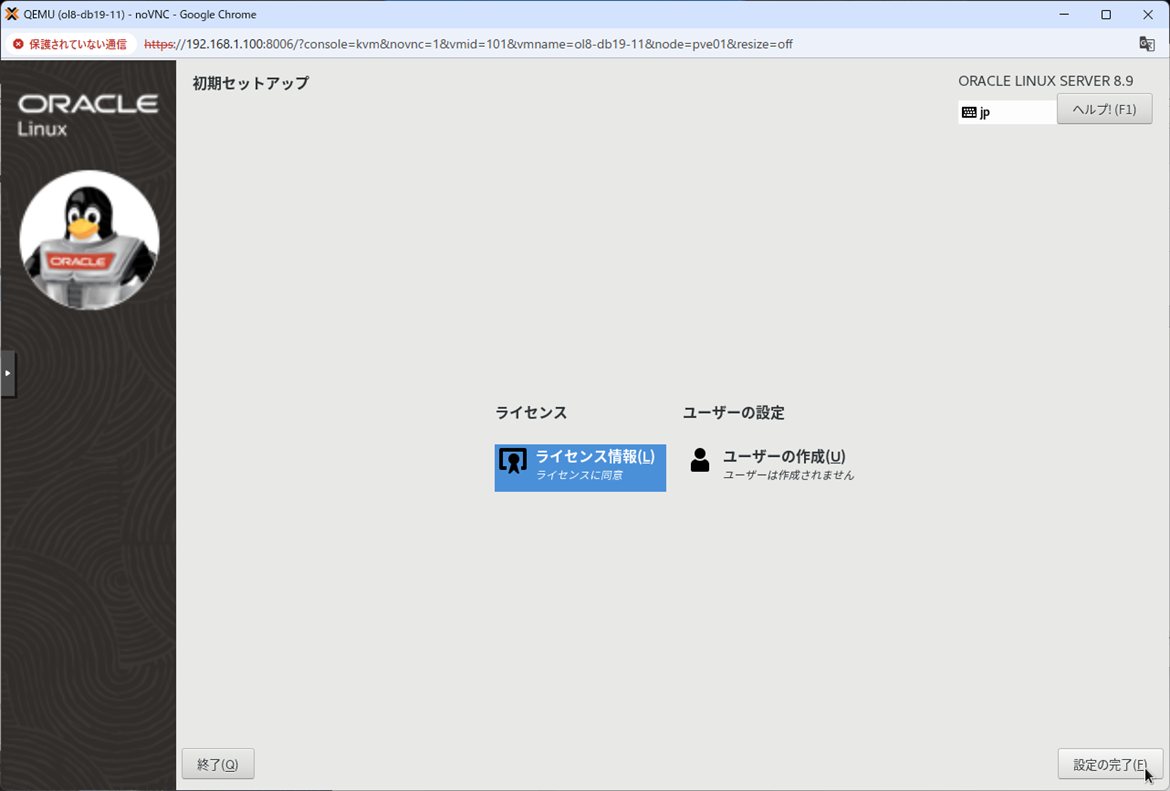This screenshot has height=791, width=1170.
Task: Click the ORACLE Linux logo
Action: [88, 116]
